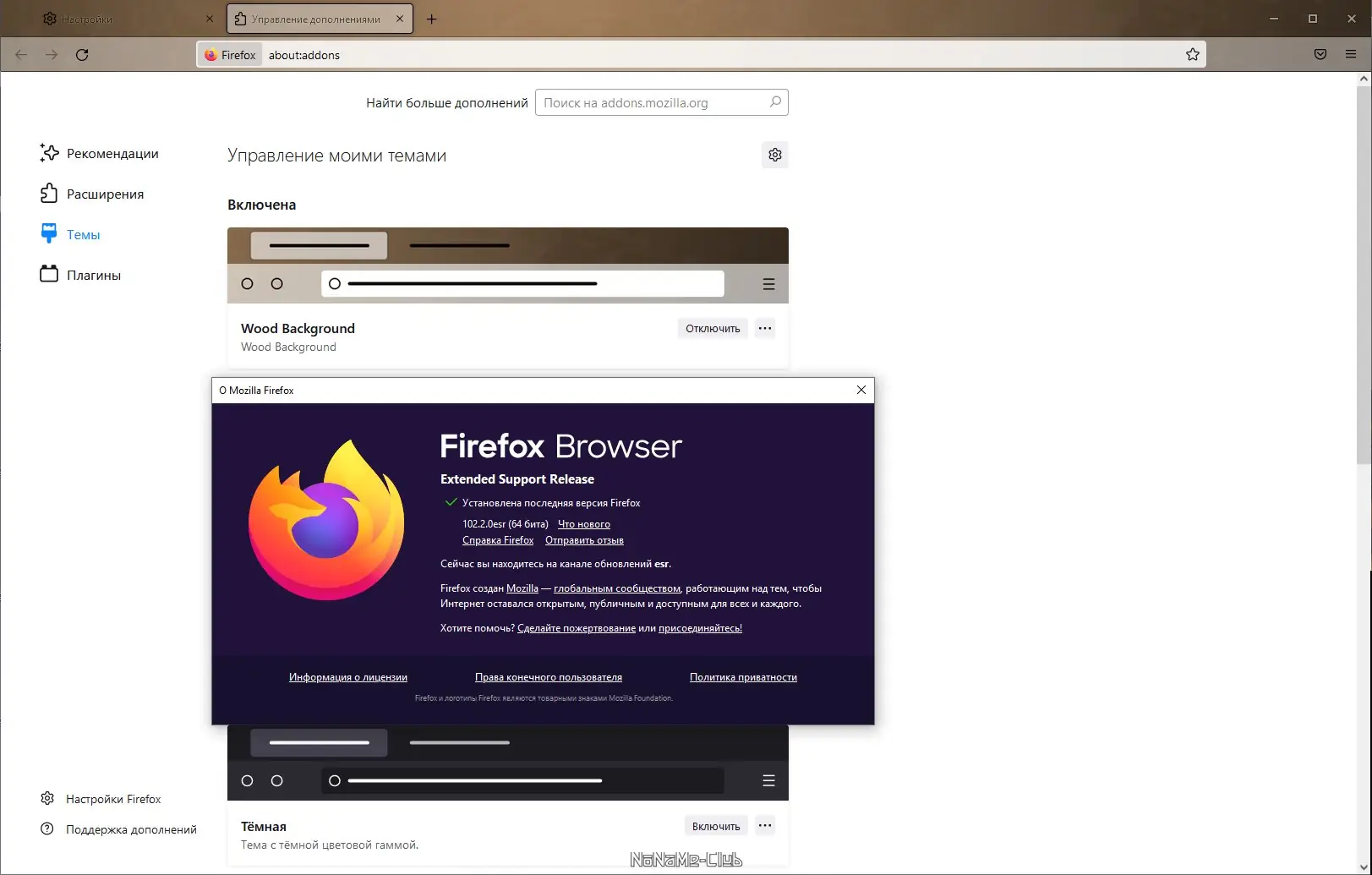Open Политика приватности link

pos(743,677)
